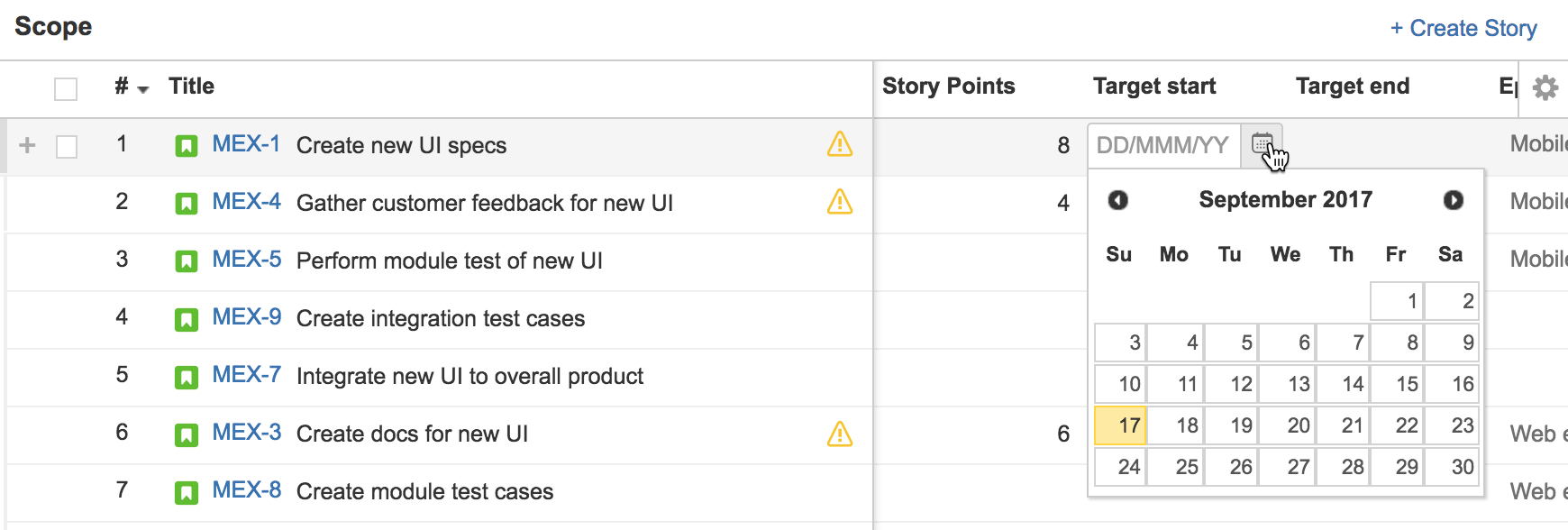Screen dimensions: 1568x530
Task: Pick September 22 in the date picker
Action: 1397,425
